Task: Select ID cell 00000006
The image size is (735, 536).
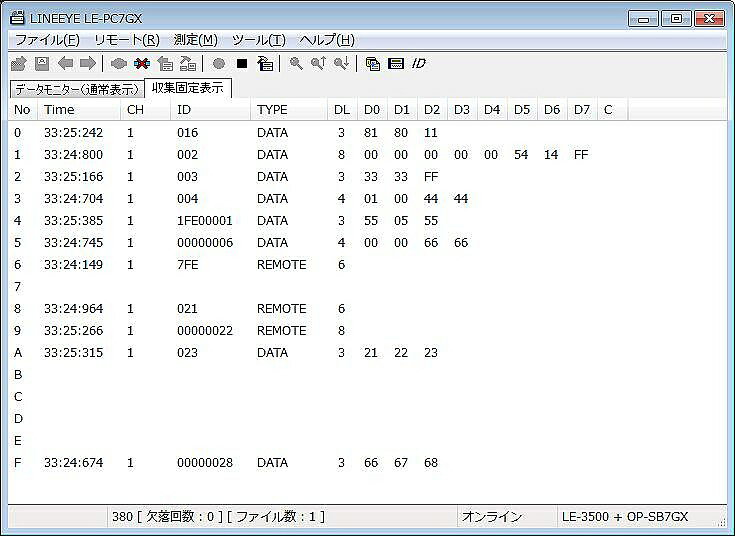Action: pos(204,242)
